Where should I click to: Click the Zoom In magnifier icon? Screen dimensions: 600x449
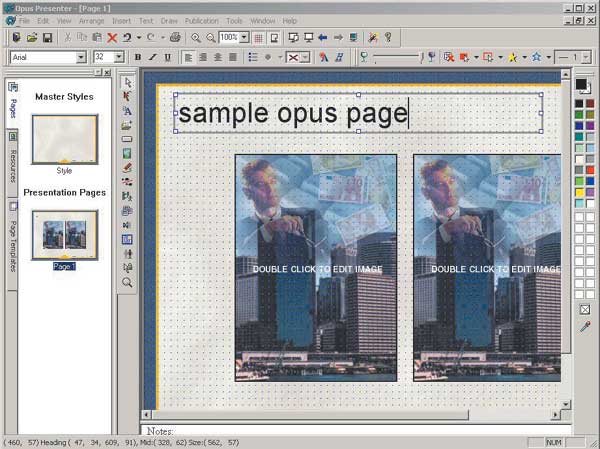coord(196,38)
